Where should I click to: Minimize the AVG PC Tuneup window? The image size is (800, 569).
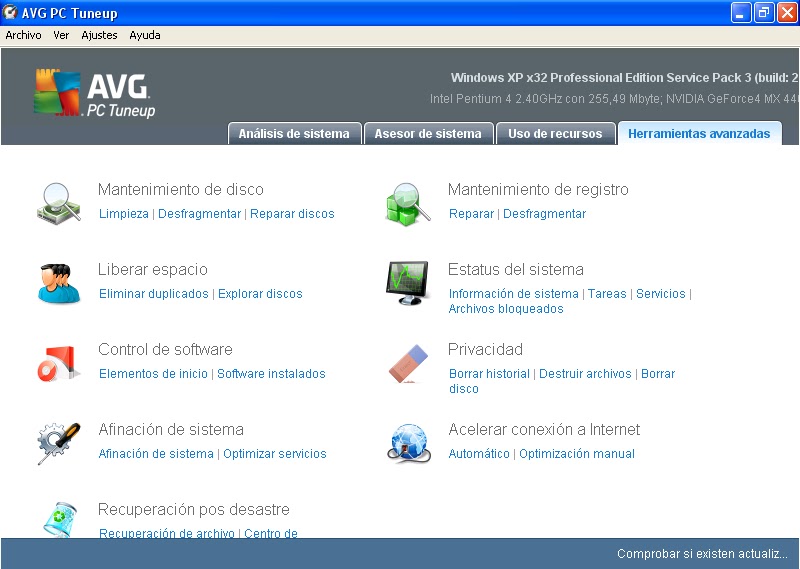coord(741,13)
